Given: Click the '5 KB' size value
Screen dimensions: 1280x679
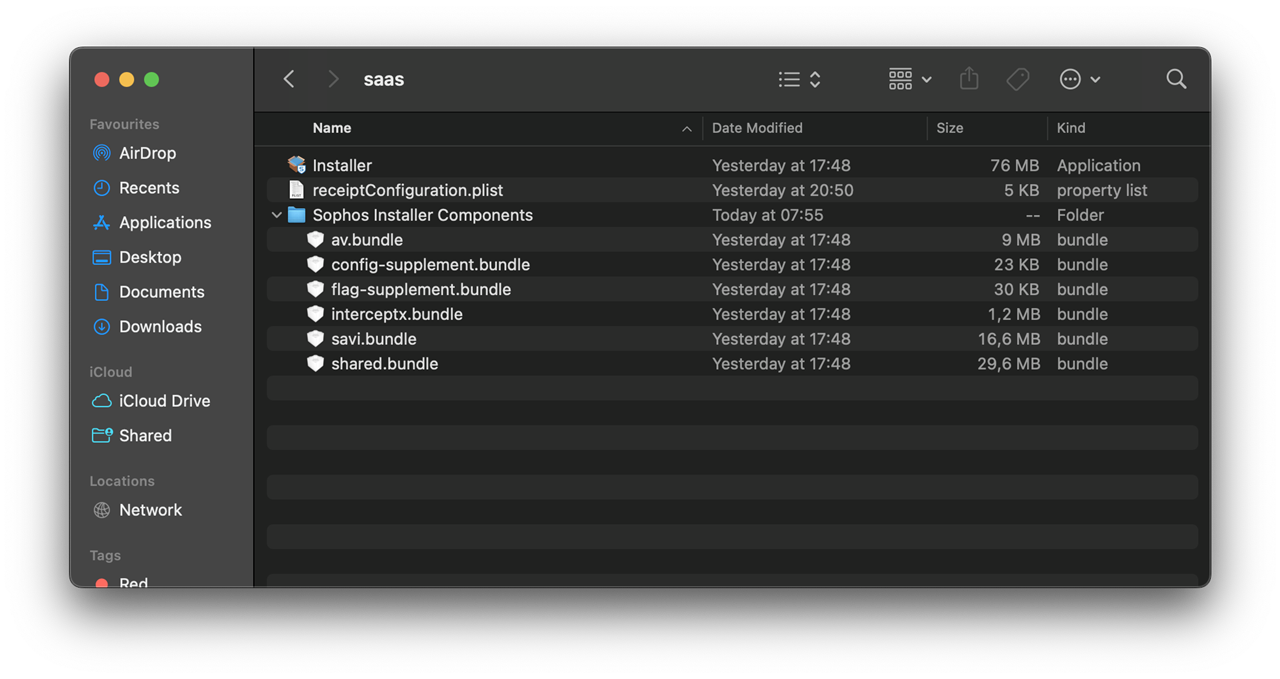Looking at the screenshot, I should (1022, 190).
